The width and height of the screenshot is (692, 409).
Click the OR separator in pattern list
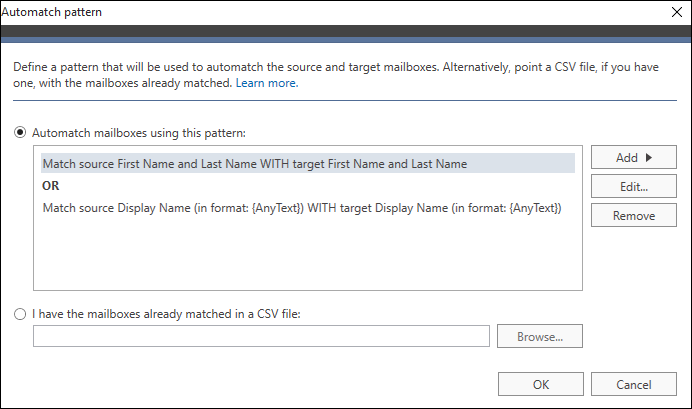click(x=50, y=186)
